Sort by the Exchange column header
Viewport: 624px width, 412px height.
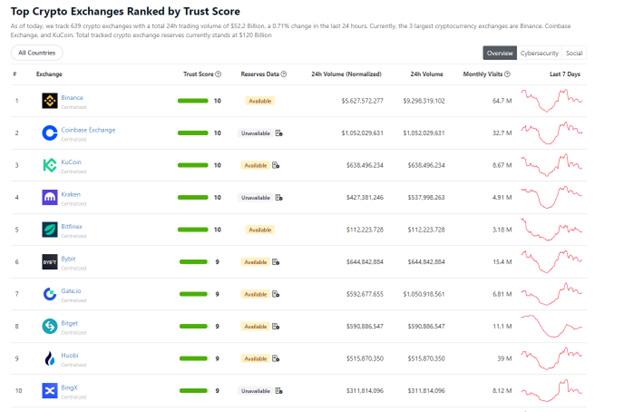[49, 74]
